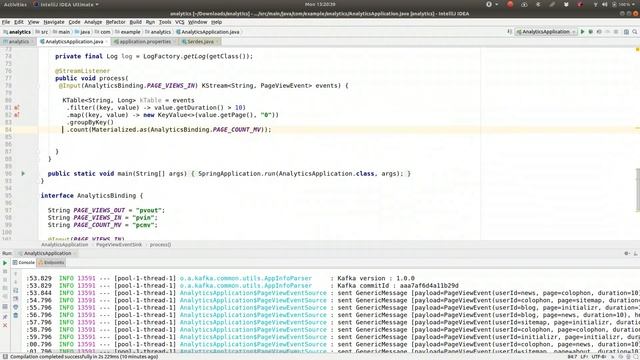
Task: Open IntelliJ IDEA app menu in top bar
Action: [x=66, y=4]
